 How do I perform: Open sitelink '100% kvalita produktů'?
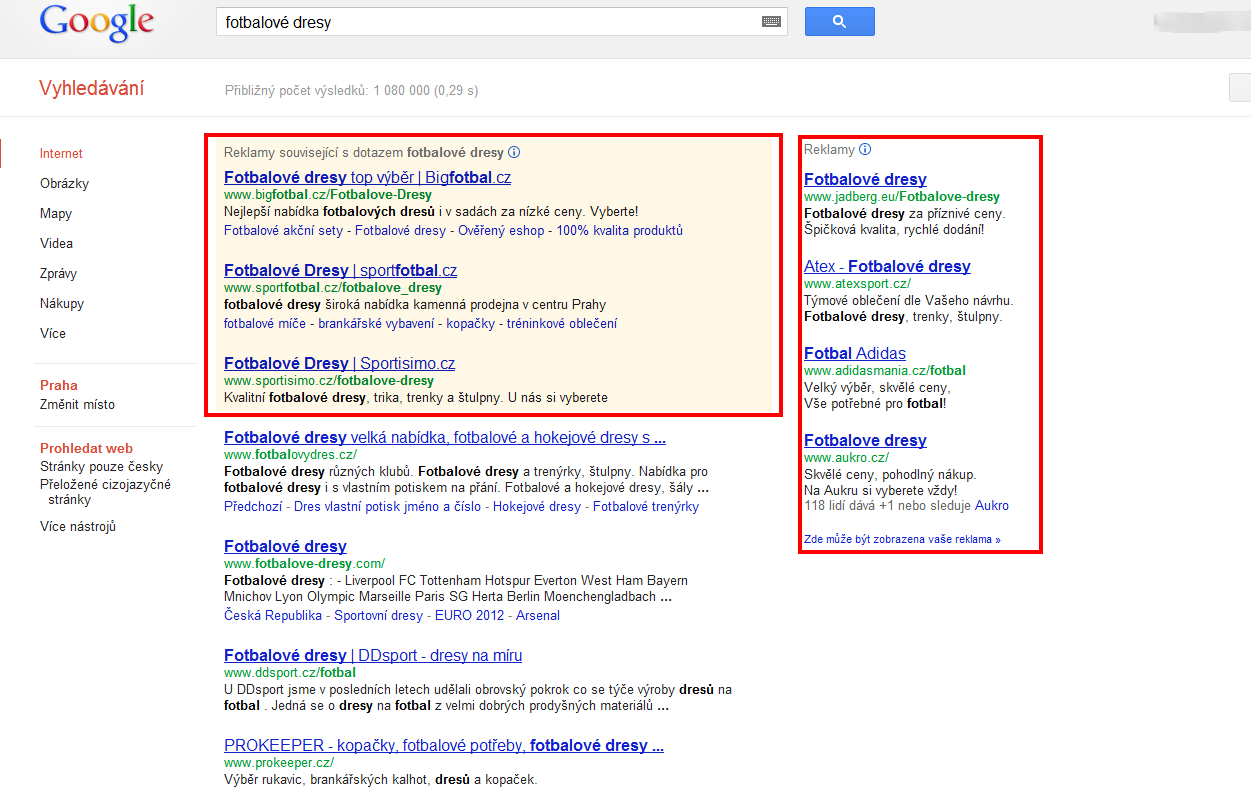pyautogui.click(x=620, y=231)
